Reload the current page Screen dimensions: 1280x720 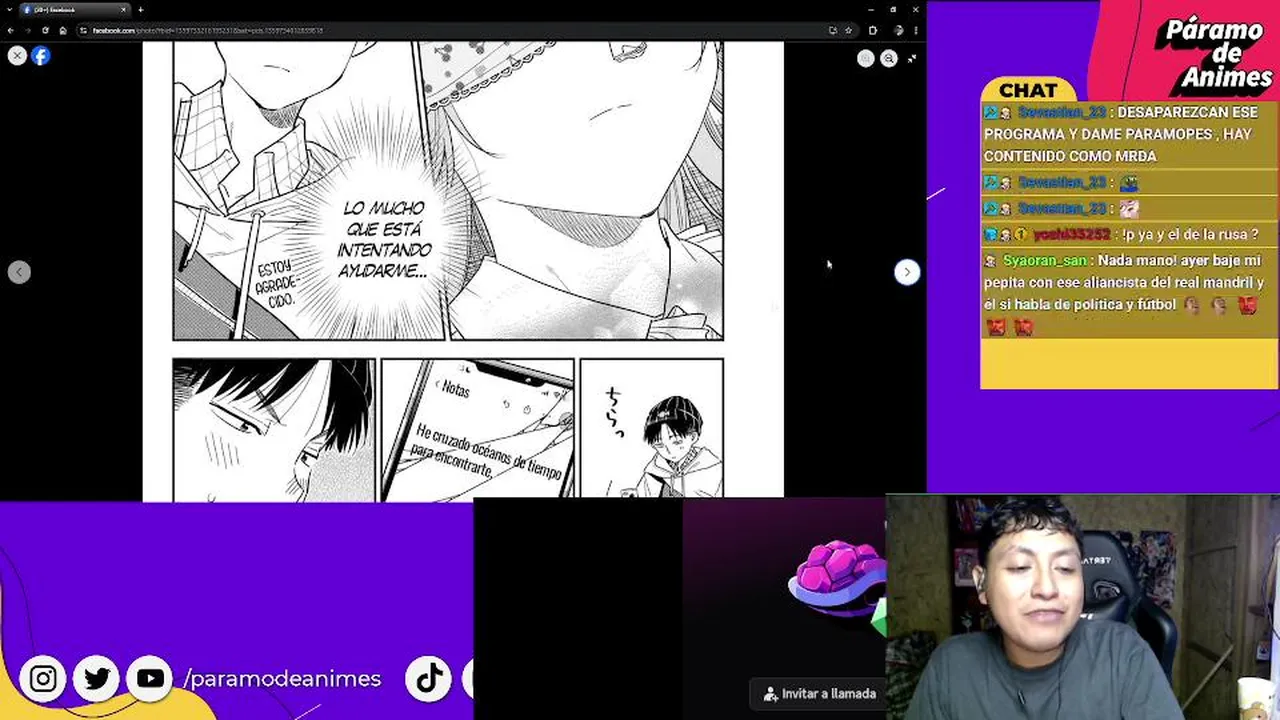pos(45,30)
